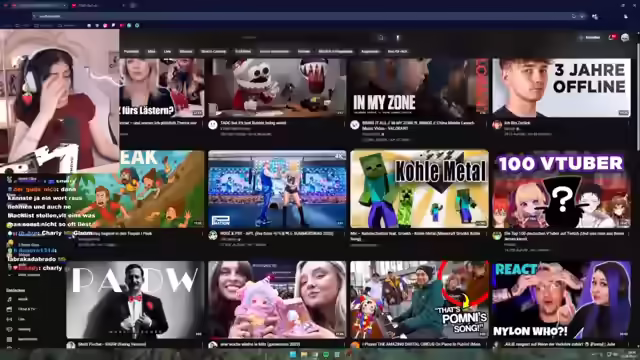Open File Explorer from the taskbar
The height and width of the screenshot is (360, 640).
(x=304, y=354)
